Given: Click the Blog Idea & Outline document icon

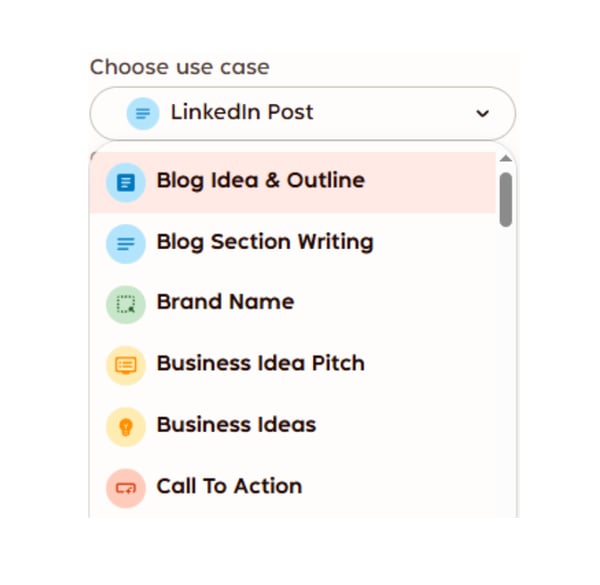Looking at the screenshot, I should click(126, 183).
